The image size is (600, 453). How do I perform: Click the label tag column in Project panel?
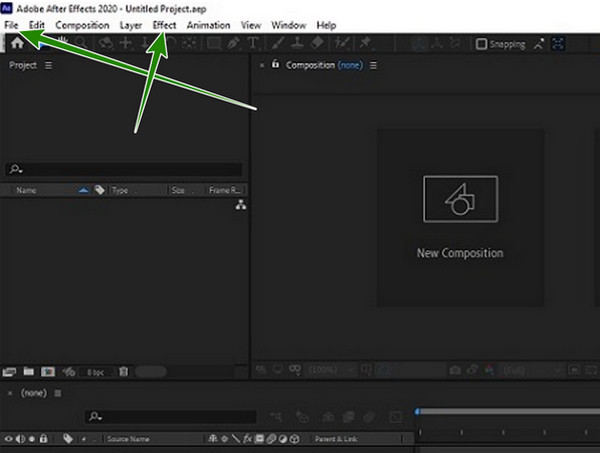click(x=99, y=190)
